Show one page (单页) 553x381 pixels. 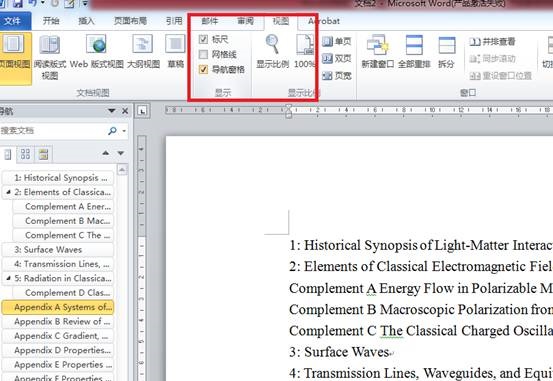(336, 42)
